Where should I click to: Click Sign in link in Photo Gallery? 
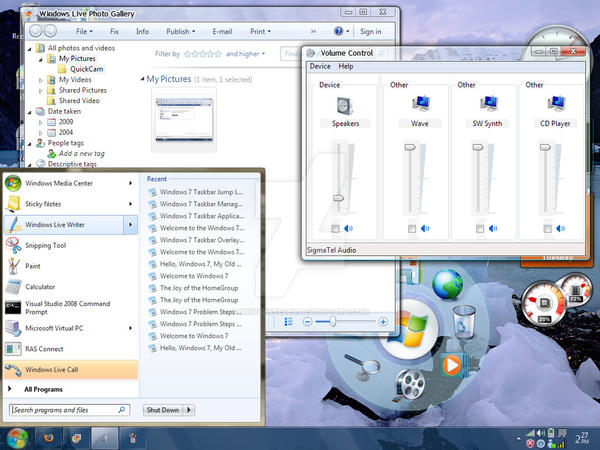click(x=370, y=31)
